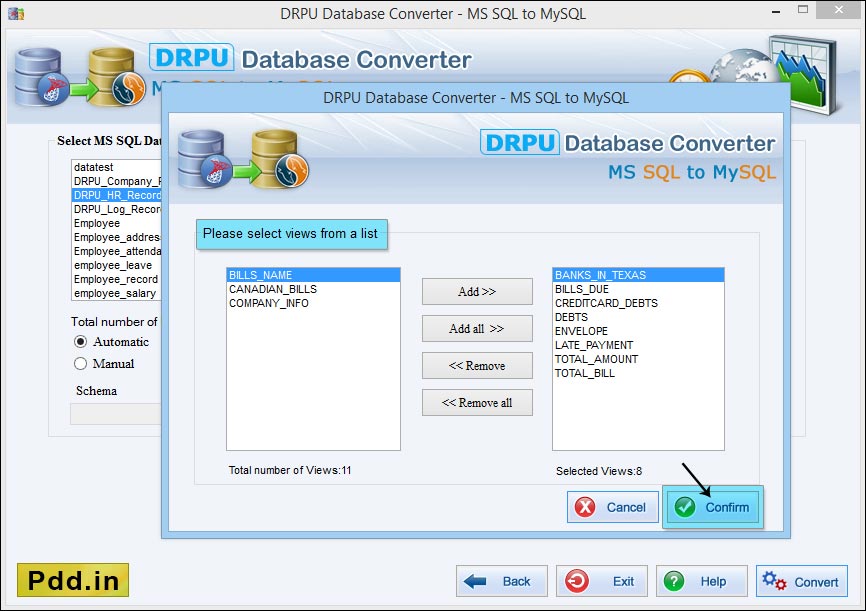
Task: Click the Add >> button
Action: pos(477,291)
